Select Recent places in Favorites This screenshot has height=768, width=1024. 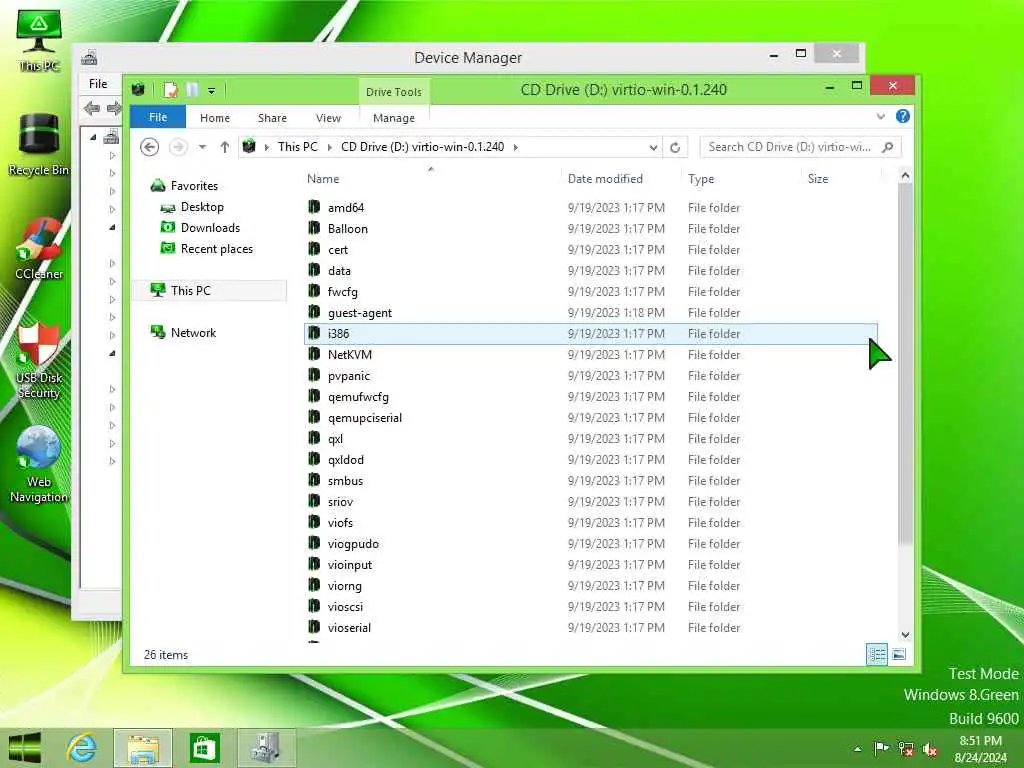click(216, 248)
